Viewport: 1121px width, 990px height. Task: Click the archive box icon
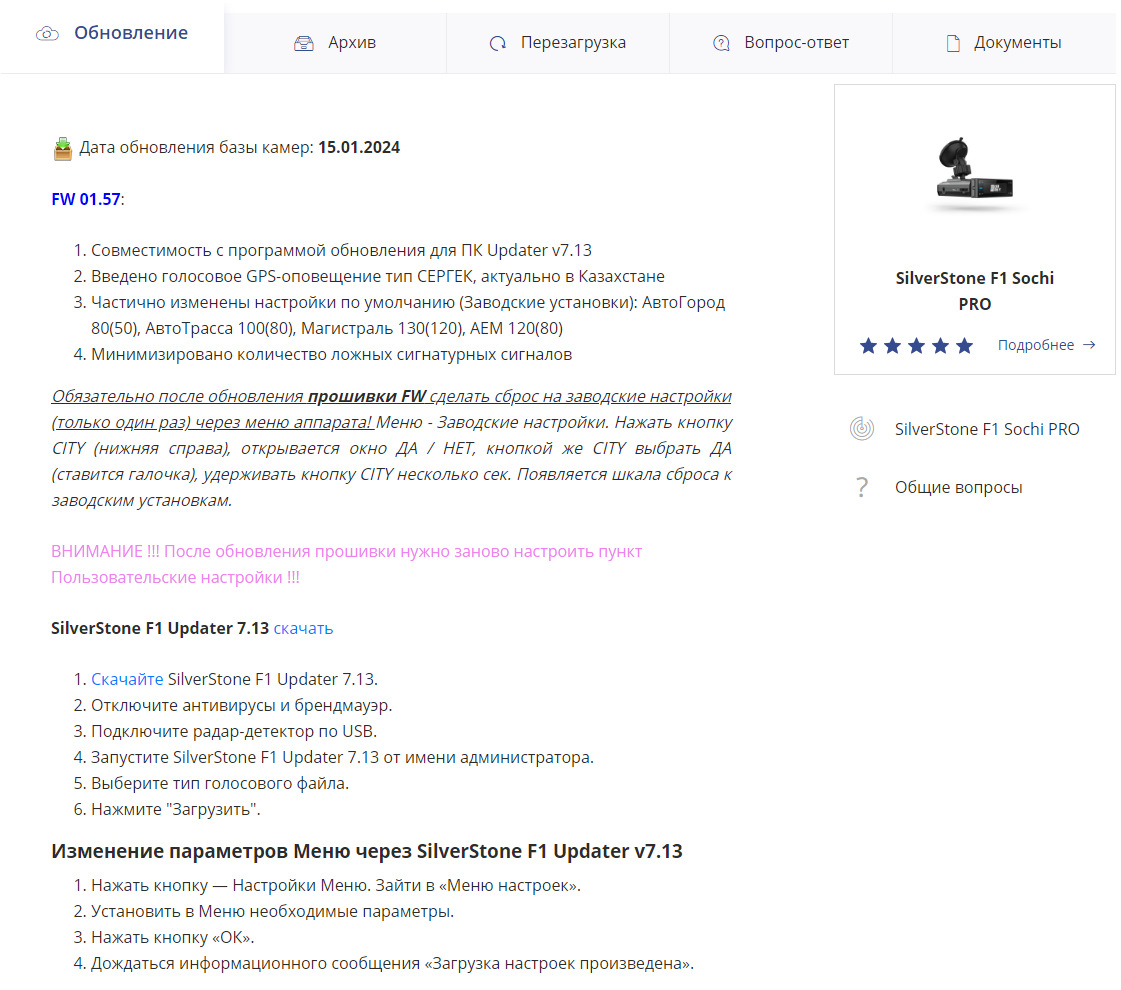(x=304, y=44)
